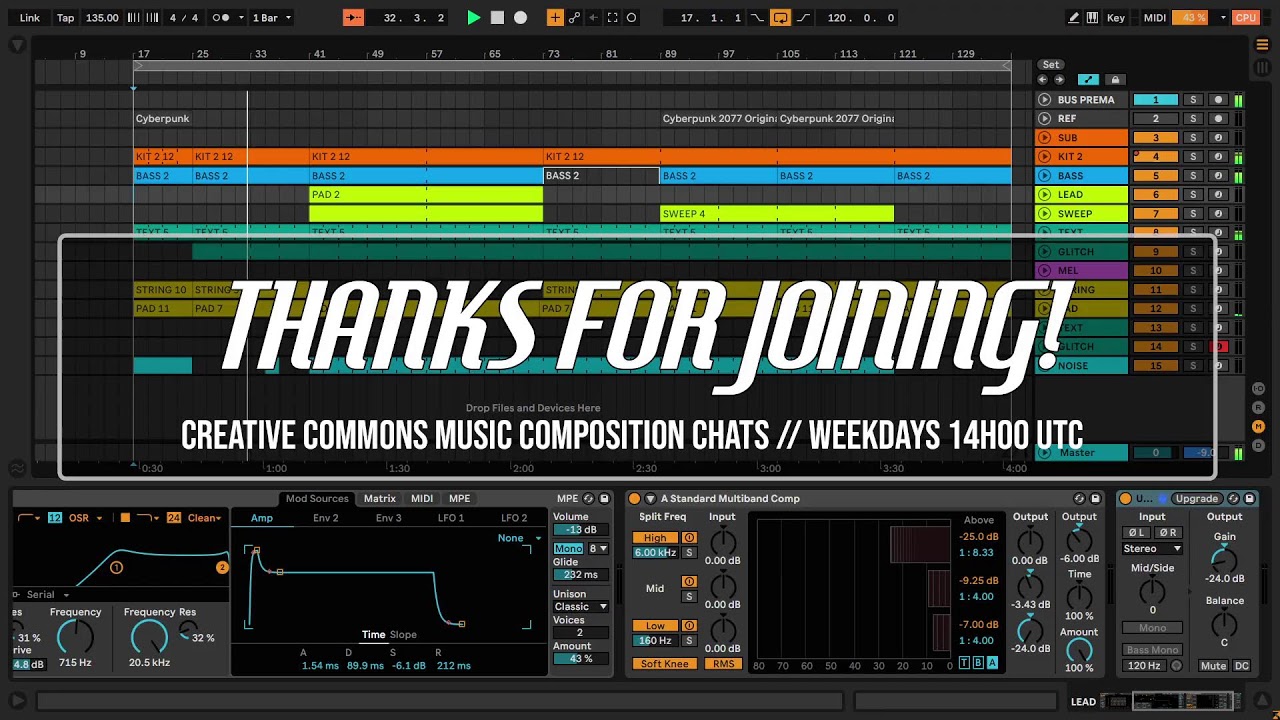
Task: Toggle the DC filter button
Action: [x=1242, y=666]
